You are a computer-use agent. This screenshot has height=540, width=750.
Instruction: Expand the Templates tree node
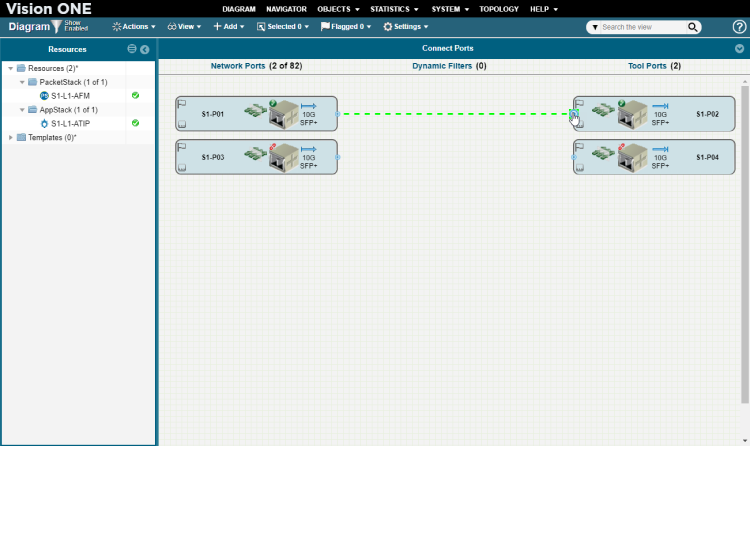point(10,137)
